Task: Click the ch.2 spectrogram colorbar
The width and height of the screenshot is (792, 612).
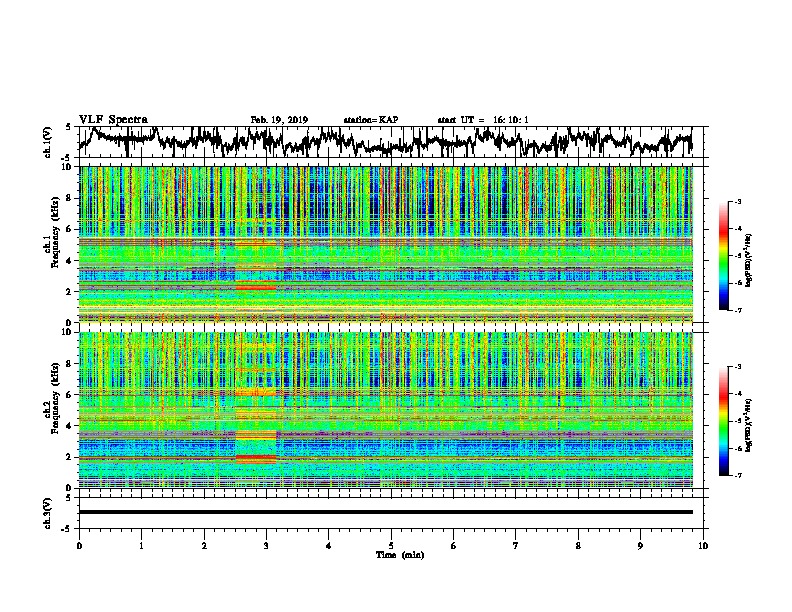Action: pyautogui.click(x=723, y=421)
